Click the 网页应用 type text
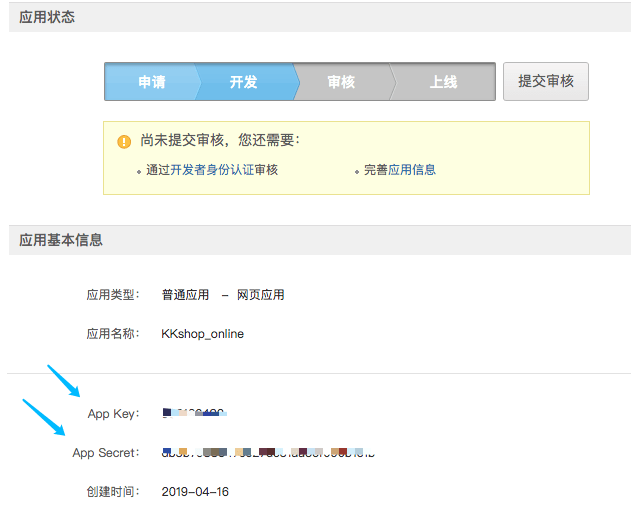Image resolution: width=631 pixels, height=512 pixels. (260, 295)
